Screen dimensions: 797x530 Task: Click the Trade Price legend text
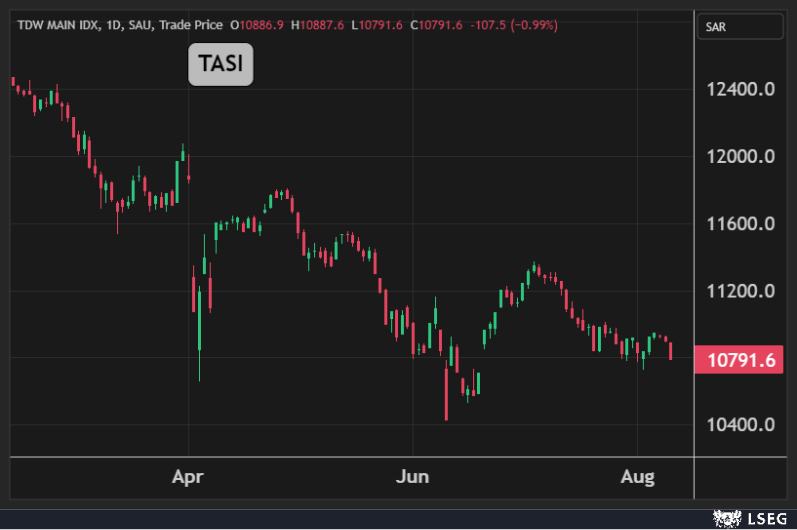point(189,25)
